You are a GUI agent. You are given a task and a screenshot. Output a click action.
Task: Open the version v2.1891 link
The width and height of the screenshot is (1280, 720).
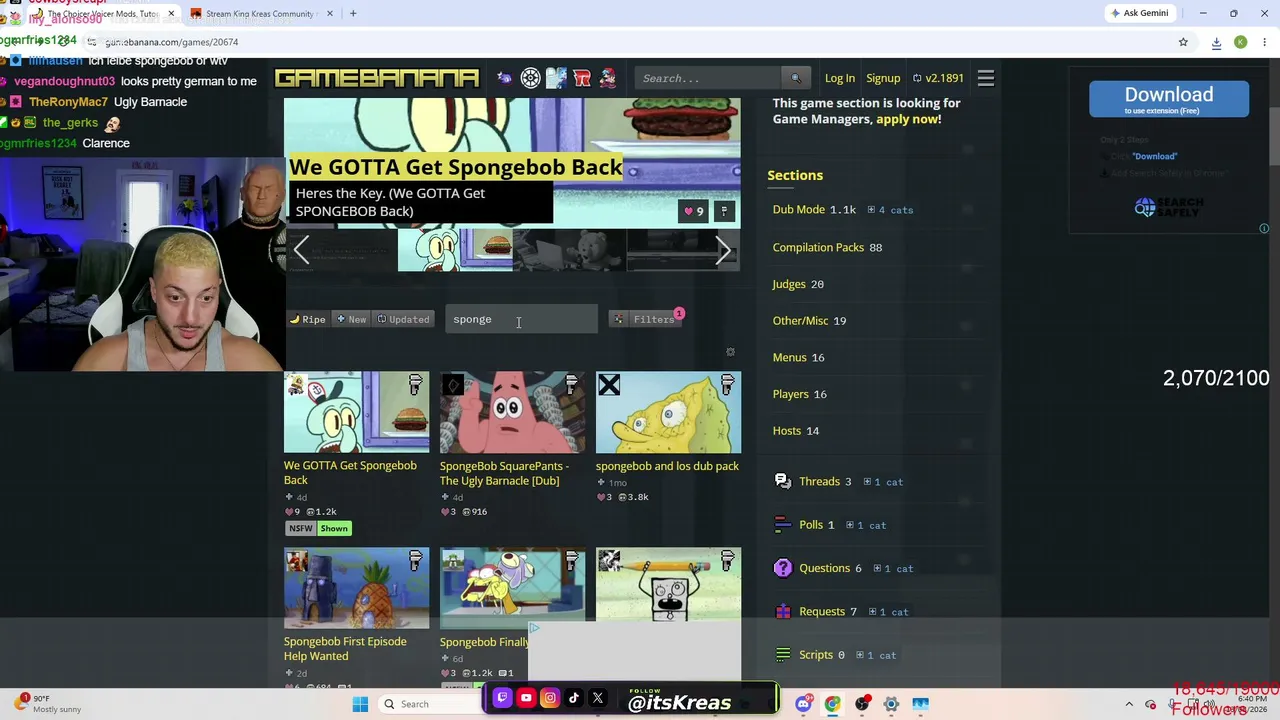tap(938, 78)
